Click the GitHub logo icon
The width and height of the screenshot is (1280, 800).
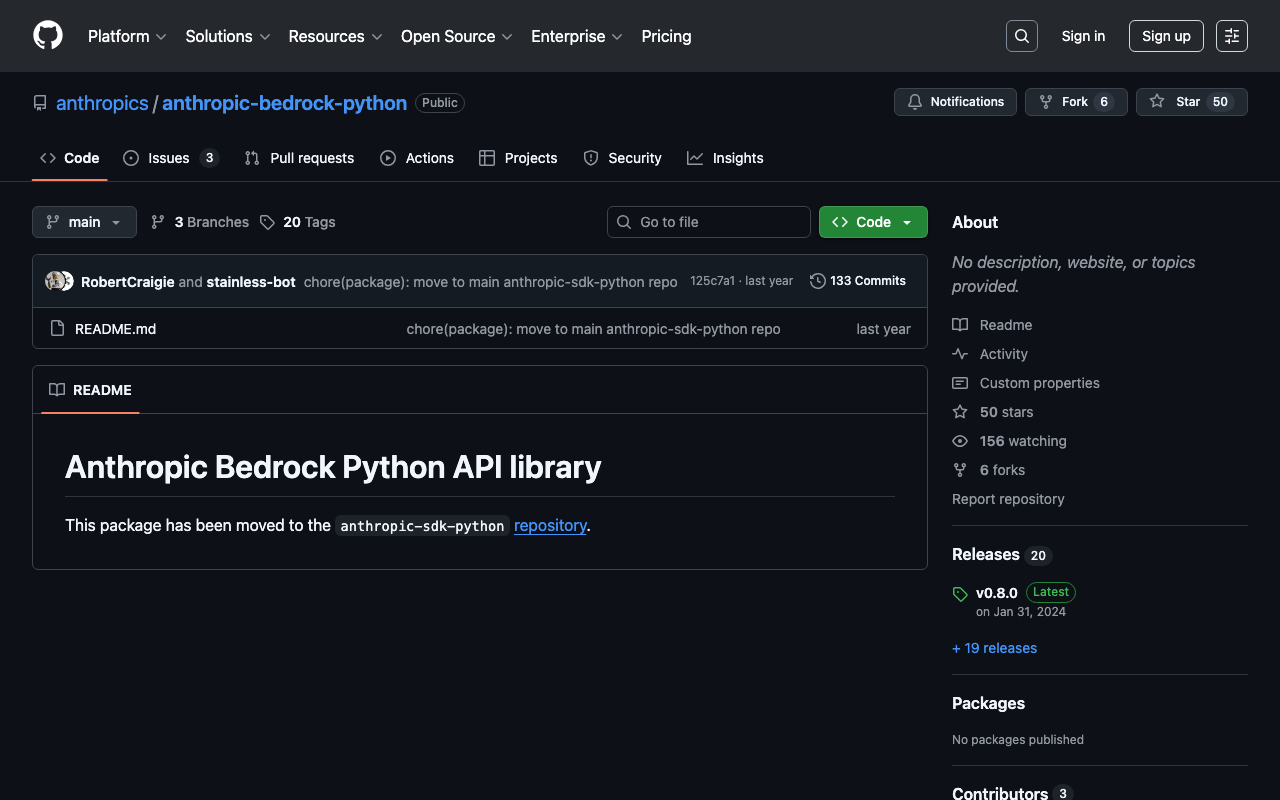pyautogui.click(x=48, y=36)
